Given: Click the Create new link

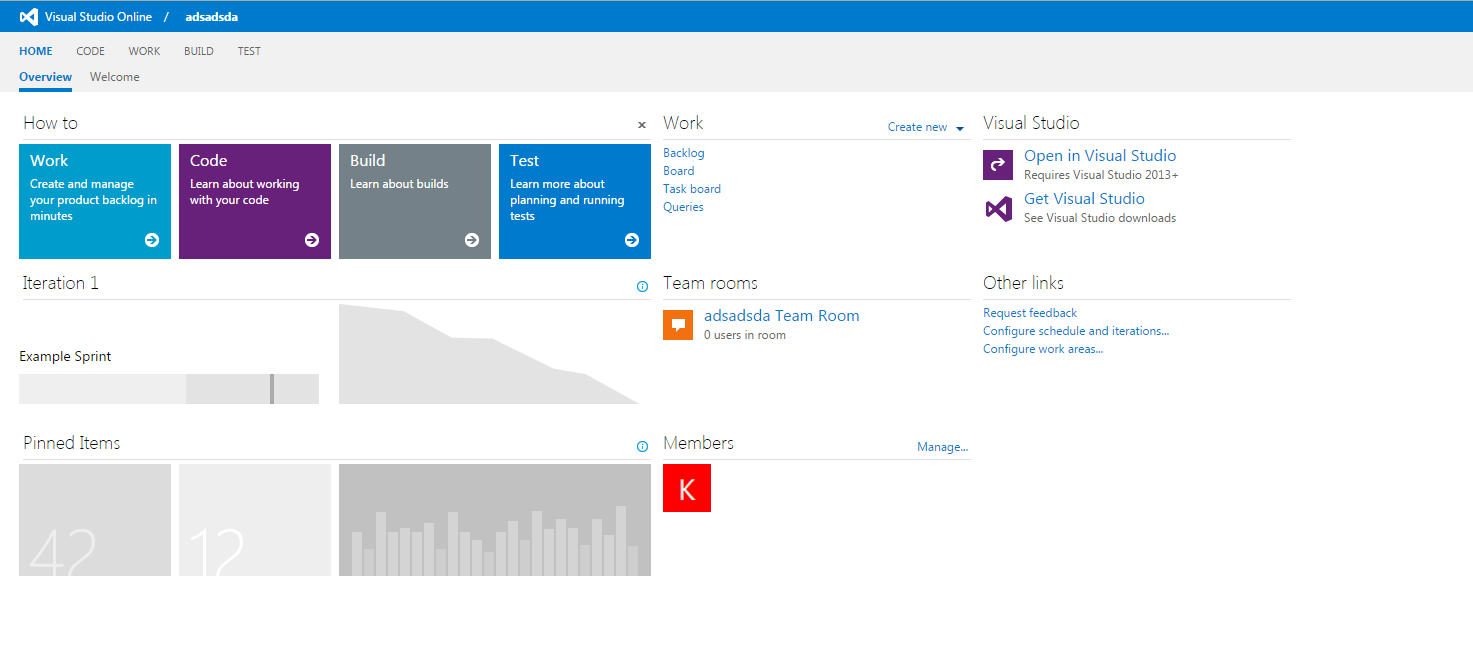Looking at the screenshot, I should click(917, 127).
